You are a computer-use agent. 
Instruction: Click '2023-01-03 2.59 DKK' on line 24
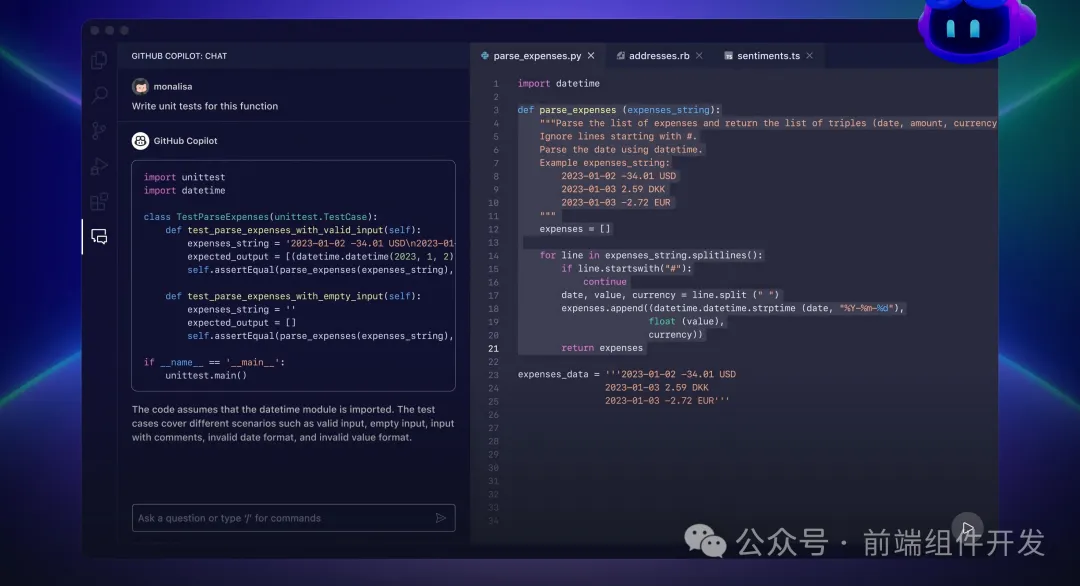pos(656,388)
